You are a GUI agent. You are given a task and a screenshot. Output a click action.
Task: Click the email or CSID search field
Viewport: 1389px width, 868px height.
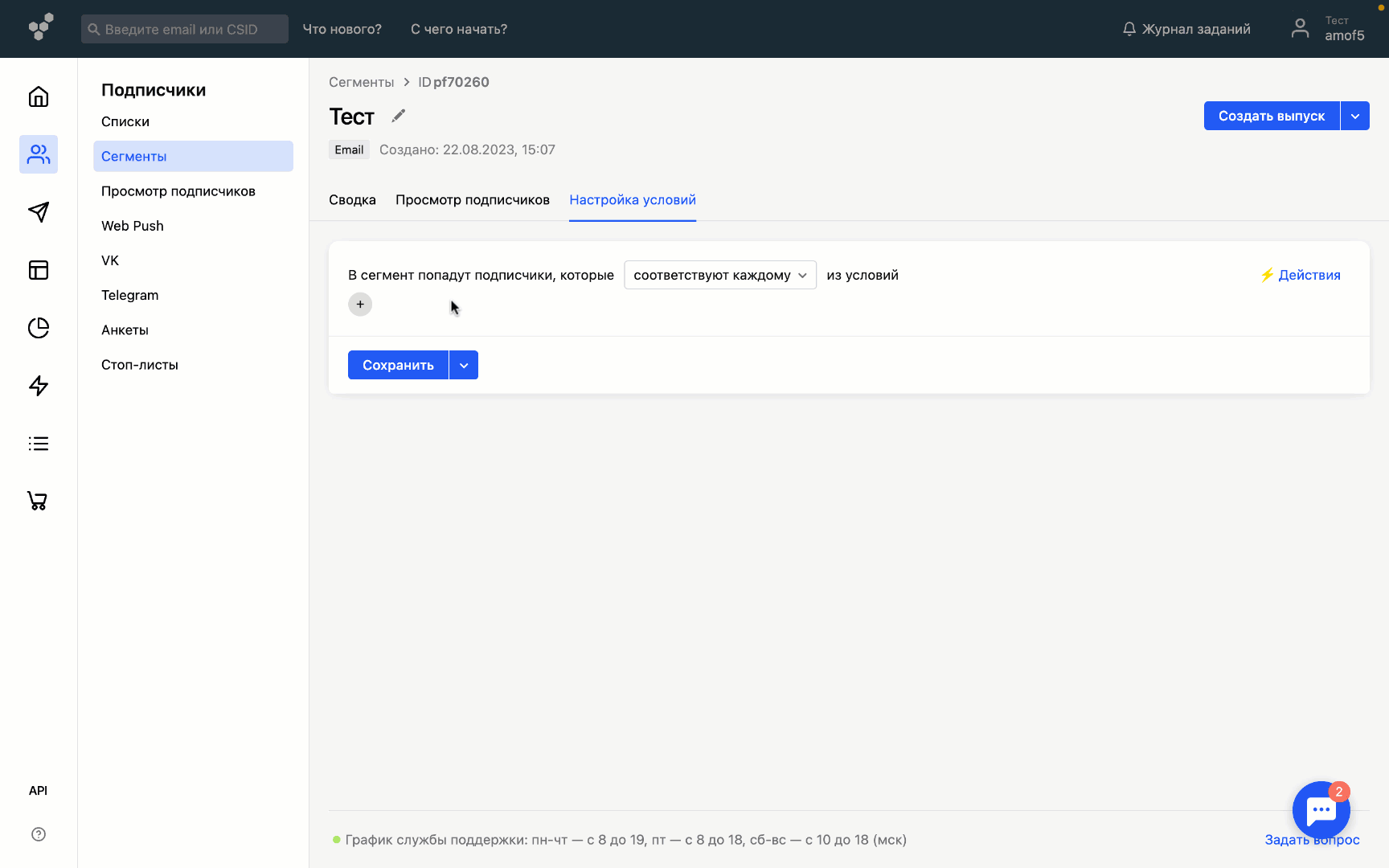[x=185, y=29]
